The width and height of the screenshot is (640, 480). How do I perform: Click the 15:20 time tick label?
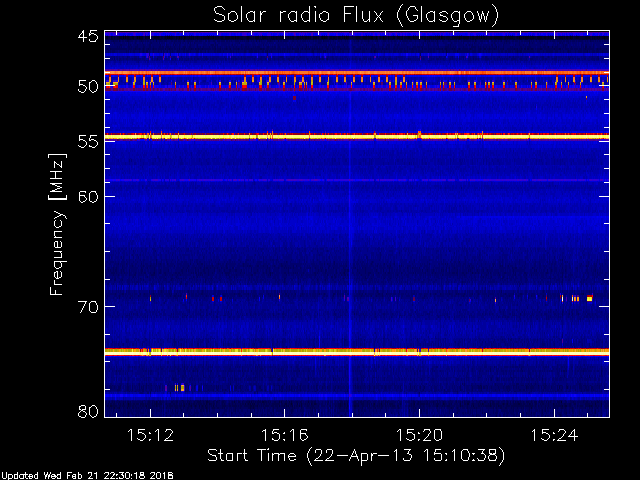[x=420, y=435]
